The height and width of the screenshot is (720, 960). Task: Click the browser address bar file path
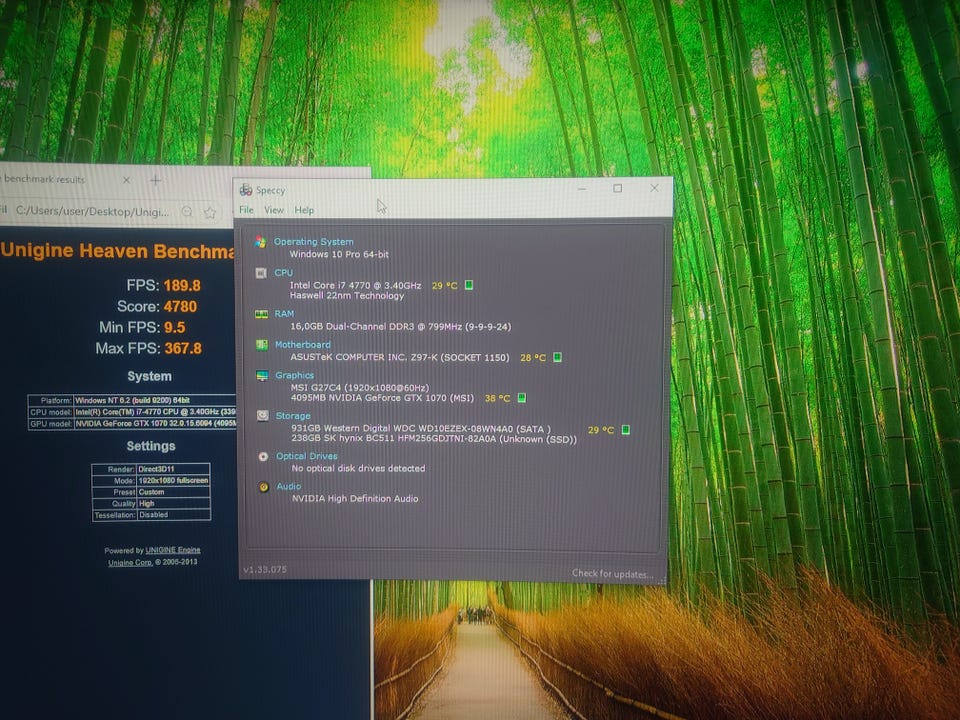[x=90, y=212]
